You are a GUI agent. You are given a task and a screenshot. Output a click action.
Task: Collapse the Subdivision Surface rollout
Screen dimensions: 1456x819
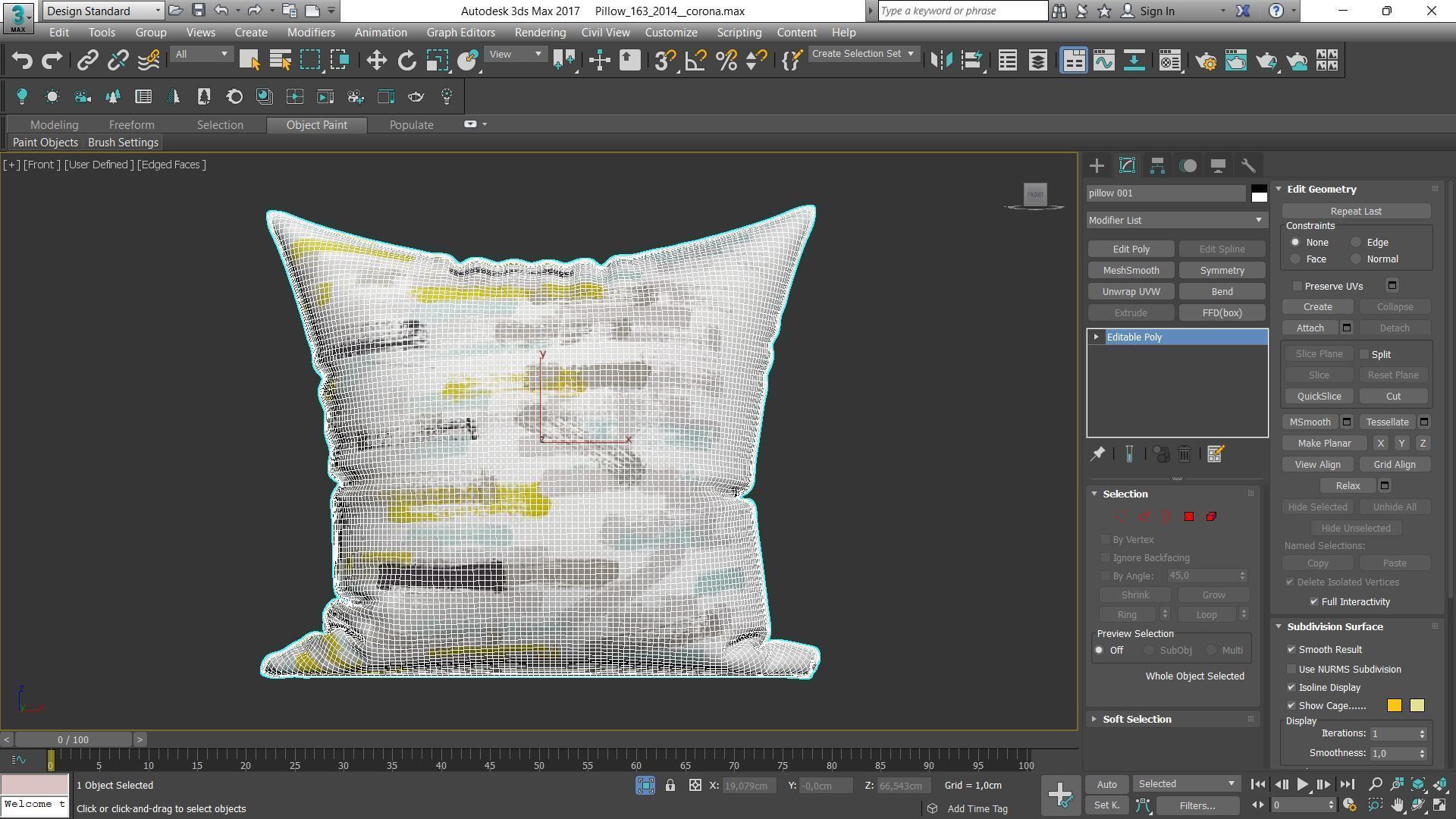[1335, 626]
